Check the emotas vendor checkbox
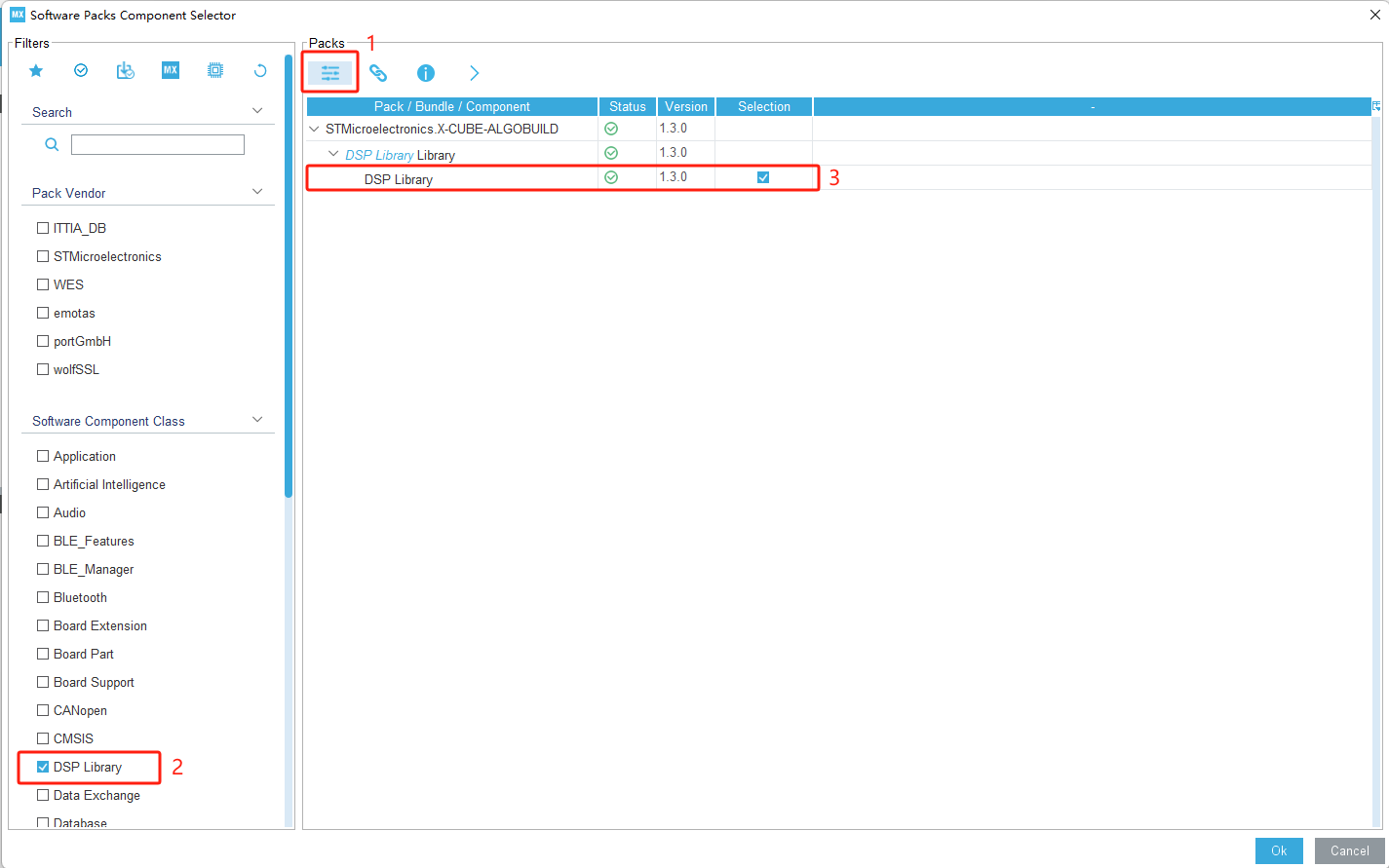Viewport: 1389px width, 868px height. (x=43, y=313)
